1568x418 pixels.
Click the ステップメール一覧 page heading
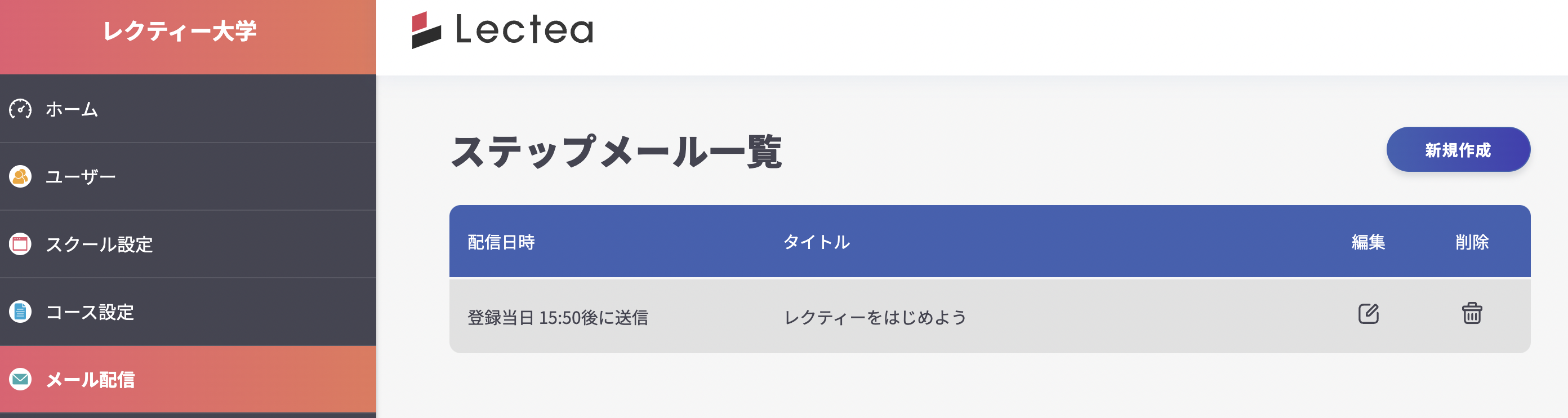616,152
